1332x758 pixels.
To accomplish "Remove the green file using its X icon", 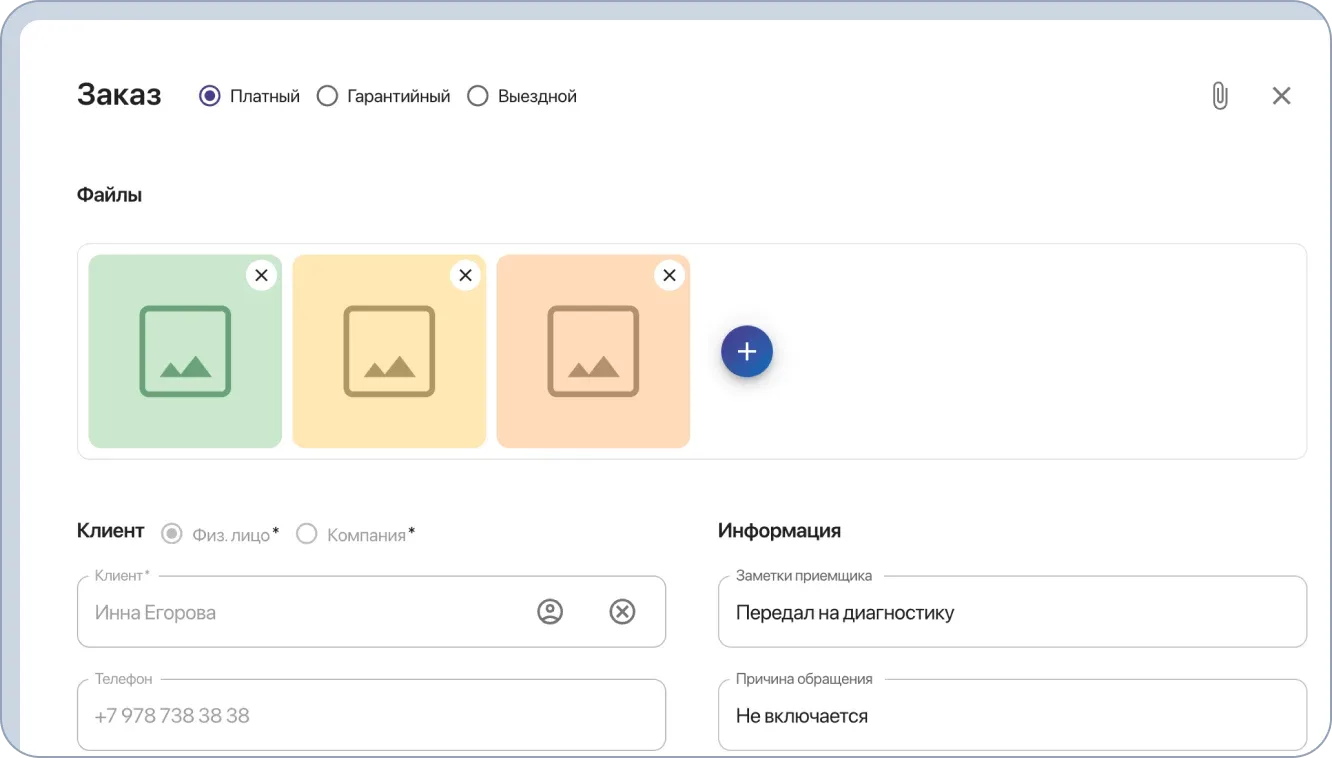I will coord(261,275).
